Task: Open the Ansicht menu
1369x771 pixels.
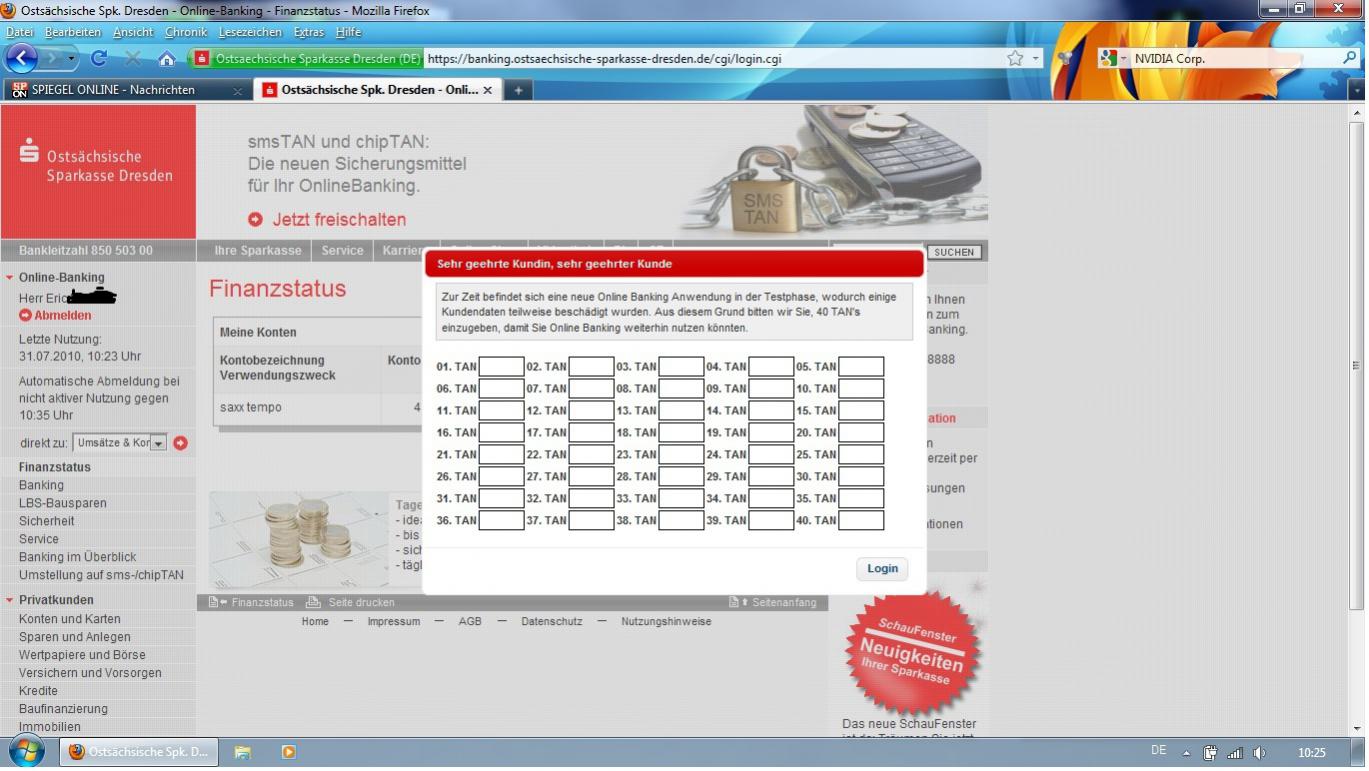Action: pos(133,32)
